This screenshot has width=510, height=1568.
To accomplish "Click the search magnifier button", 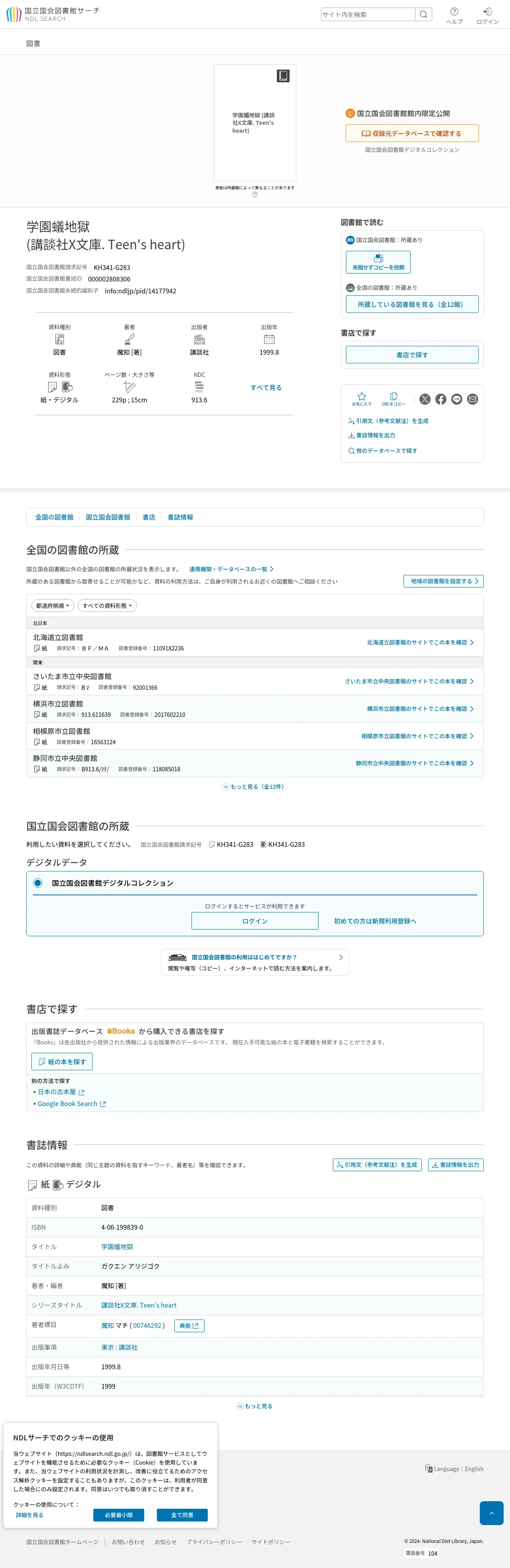I will 424,15.
